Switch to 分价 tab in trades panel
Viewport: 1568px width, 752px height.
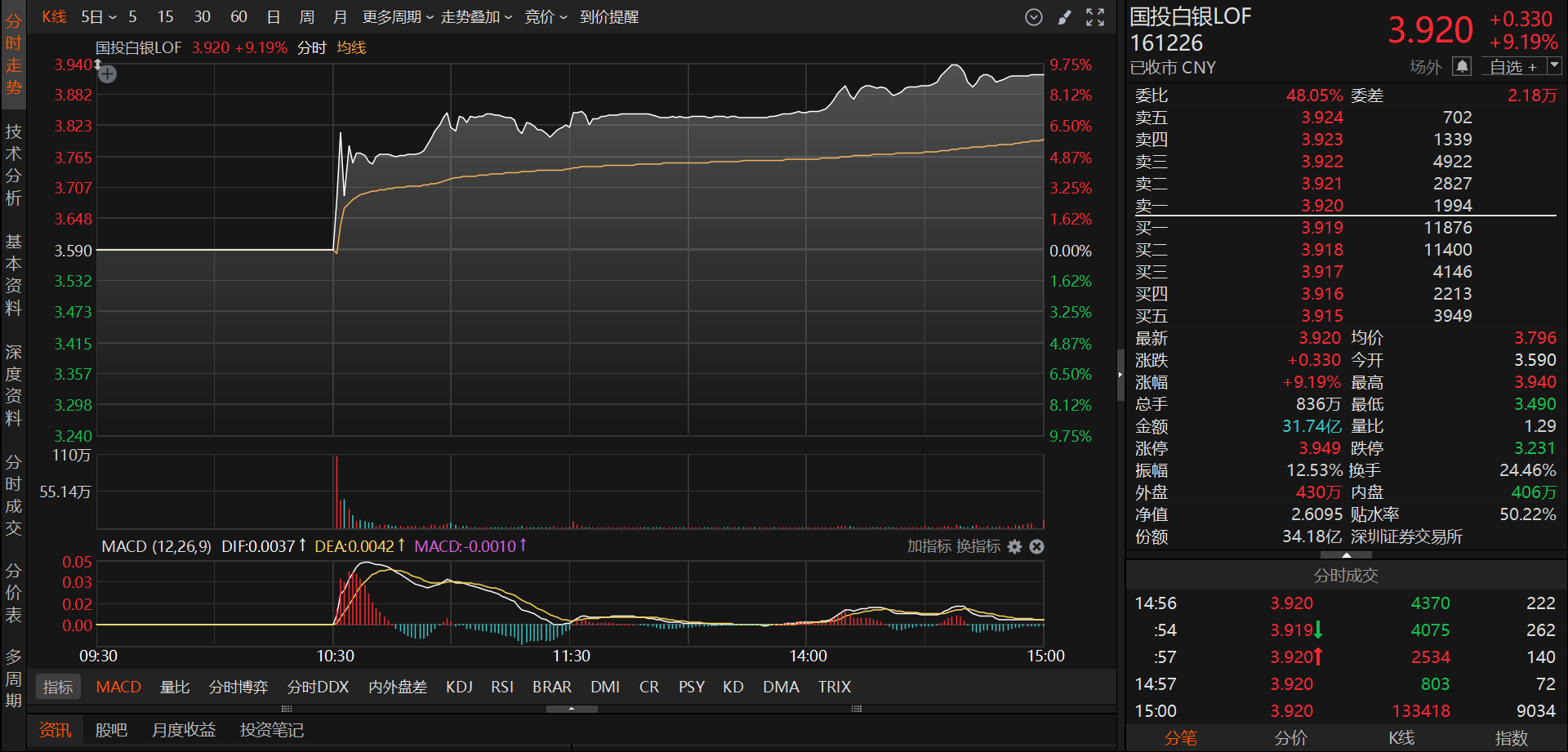(x=1291, y=738)
